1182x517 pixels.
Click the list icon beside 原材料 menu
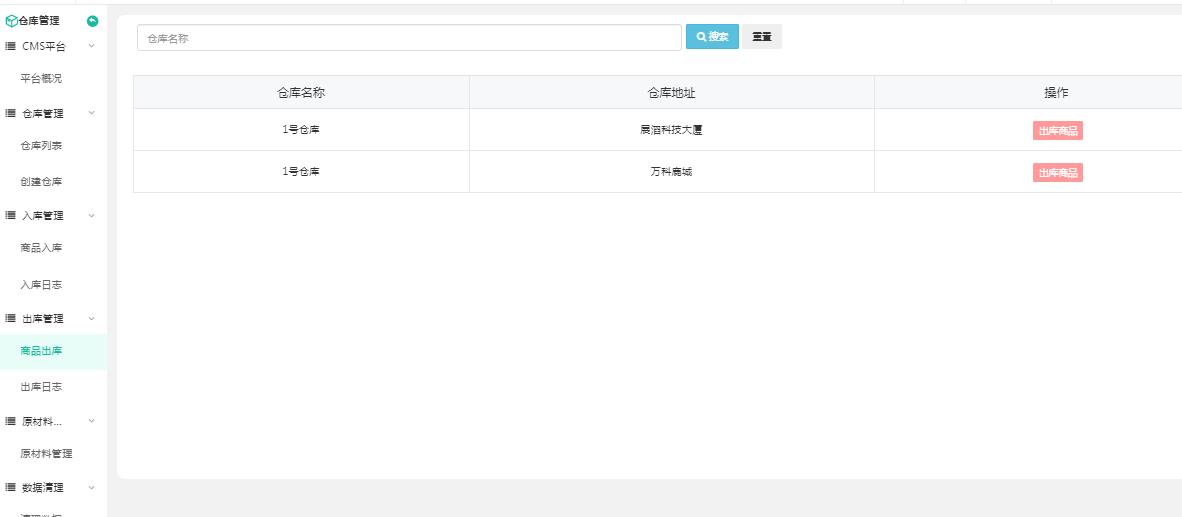pos(11,421)
